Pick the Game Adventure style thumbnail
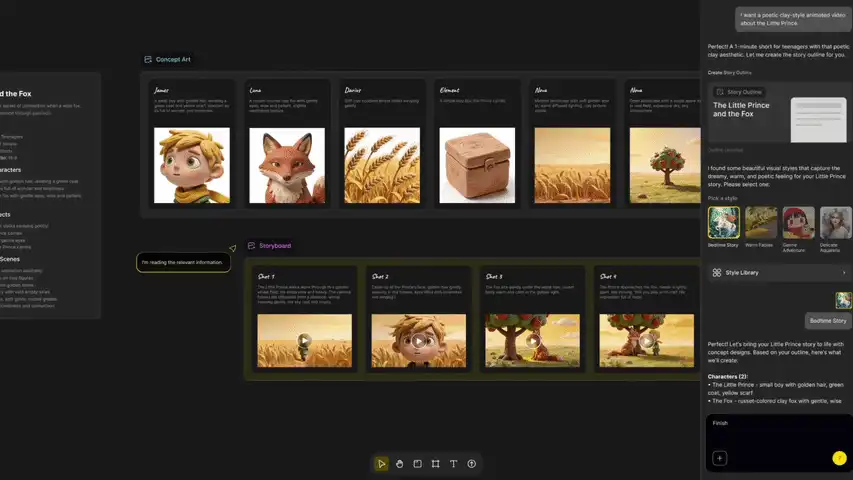853x480 pixels. click(x=799, y=223)
